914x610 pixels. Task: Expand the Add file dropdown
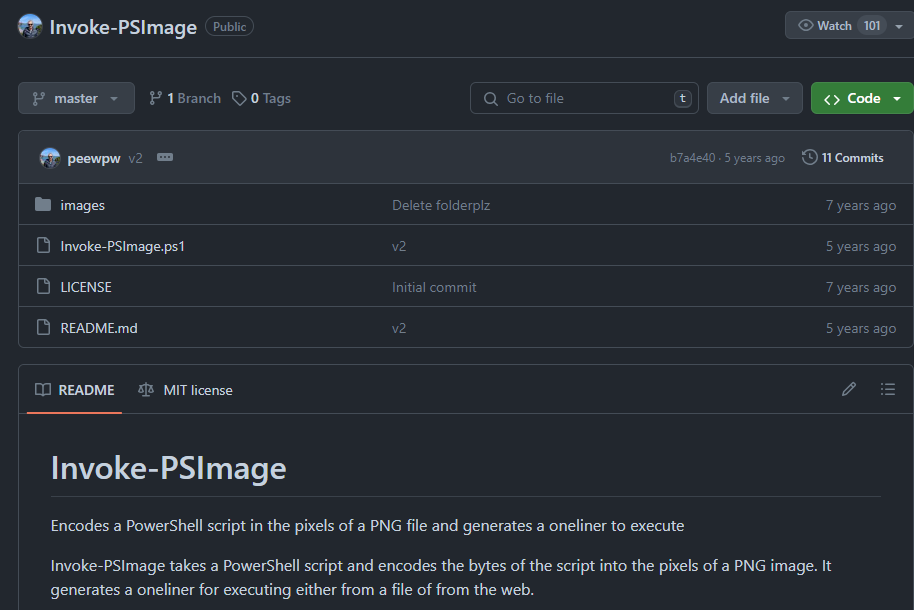point(755,98)
